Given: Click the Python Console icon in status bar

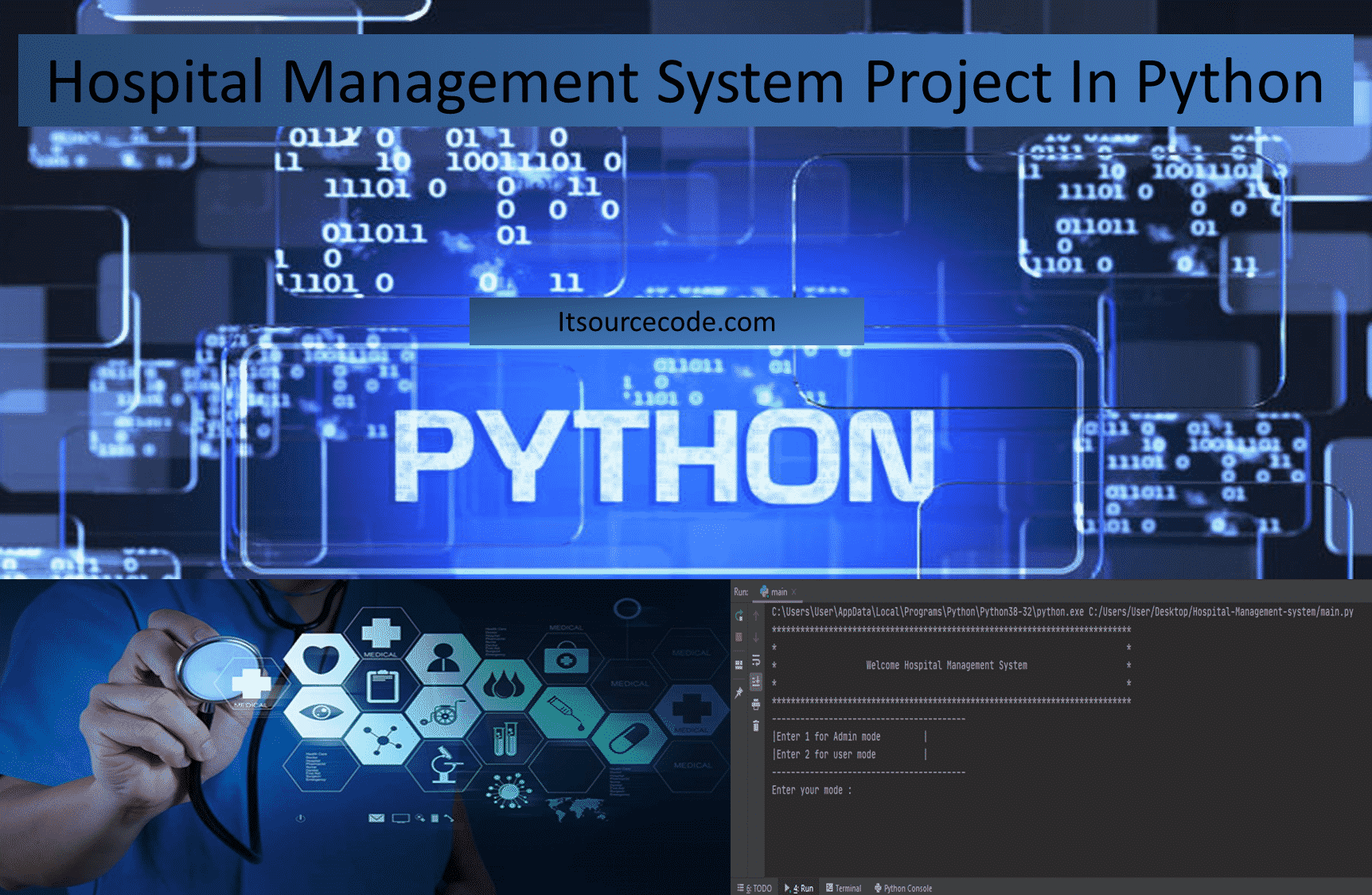Looking at the screenshot, I should coord(878,888).
